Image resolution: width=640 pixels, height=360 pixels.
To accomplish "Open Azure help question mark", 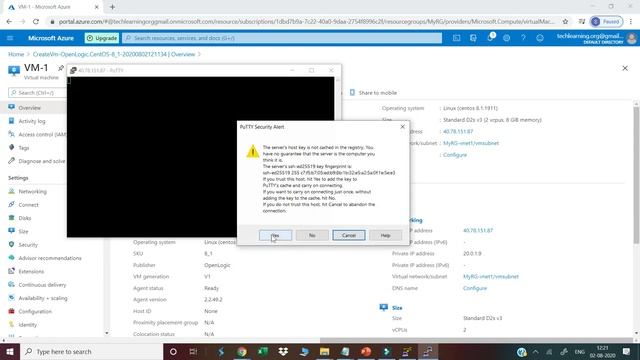I will [523, 38].
